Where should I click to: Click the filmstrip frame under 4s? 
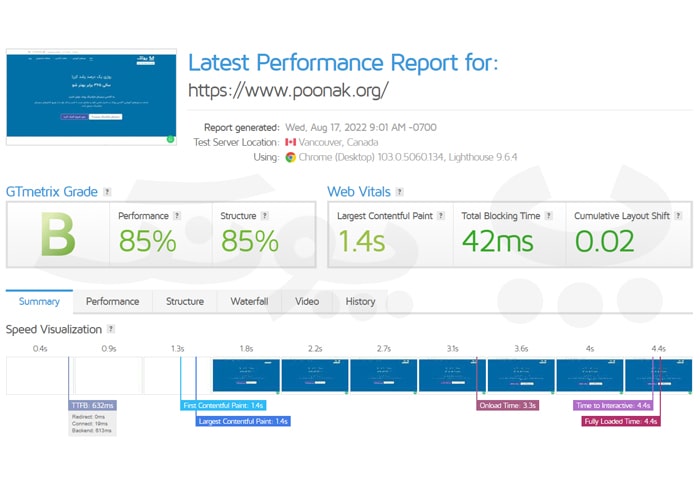pos(590,377)
